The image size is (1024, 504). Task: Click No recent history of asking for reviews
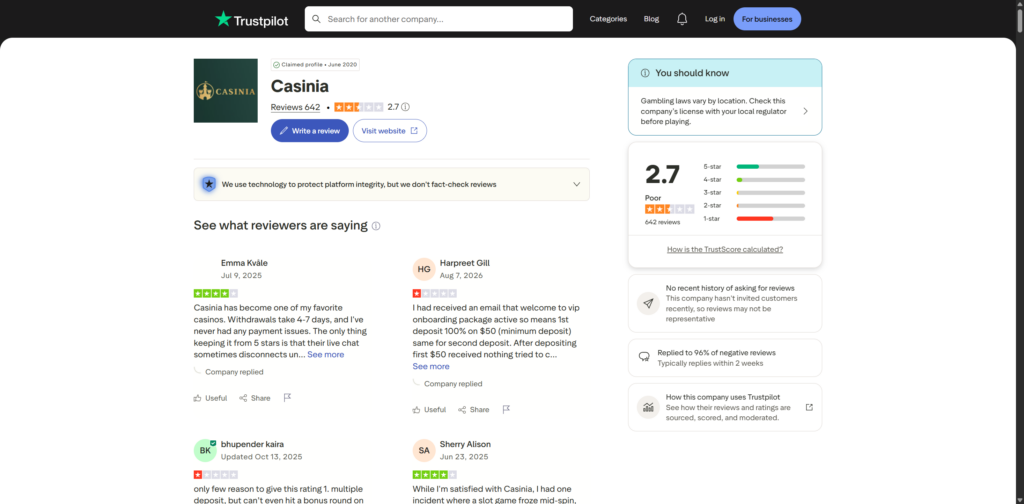(x=730, y=288)
